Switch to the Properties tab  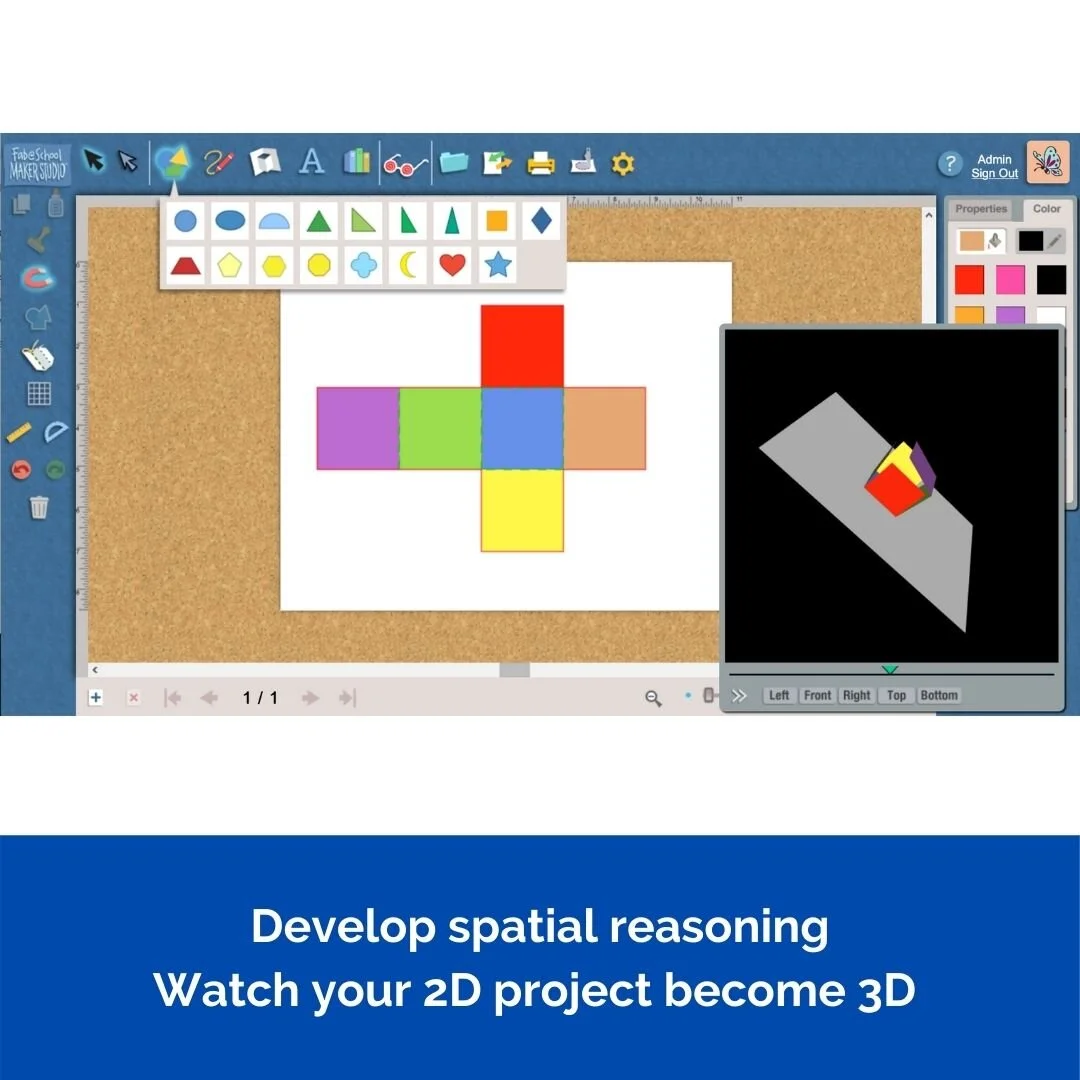[981, 209]
